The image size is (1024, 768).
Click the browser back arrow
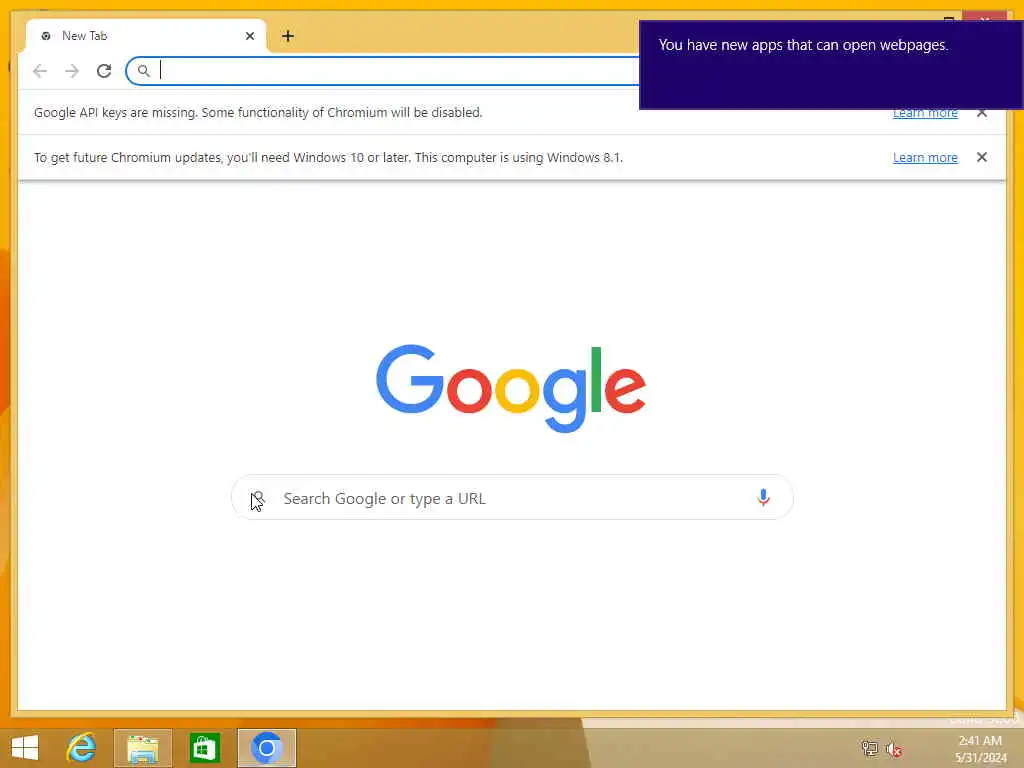pos(40,71)
